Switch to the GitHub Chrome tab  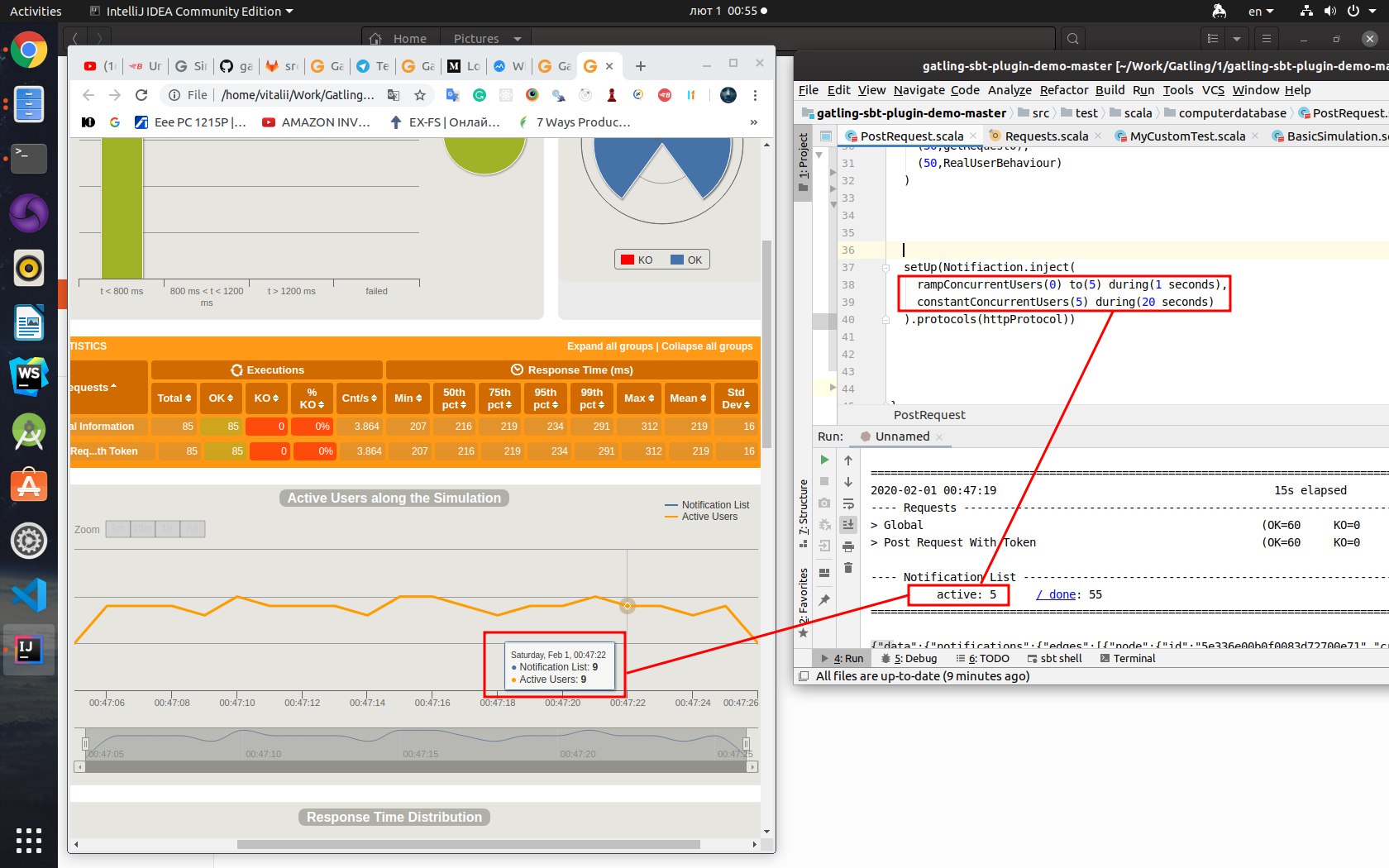coord(236,66)
